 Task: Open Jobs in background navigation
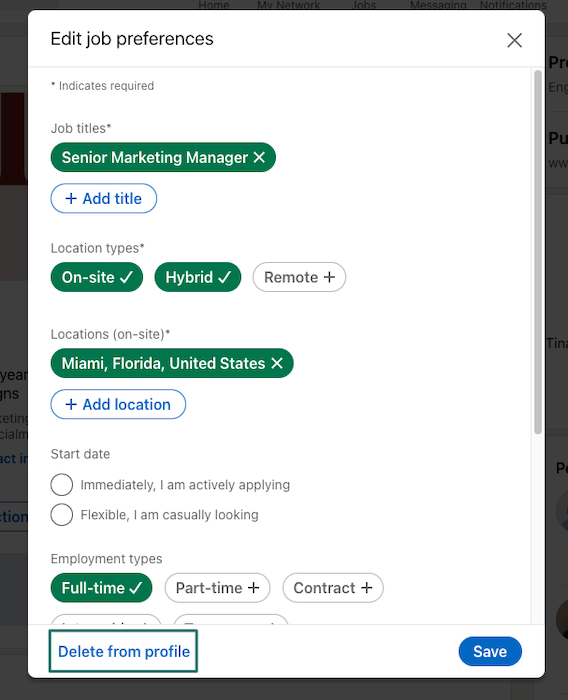pyautogui.click(x=364, y=5)
